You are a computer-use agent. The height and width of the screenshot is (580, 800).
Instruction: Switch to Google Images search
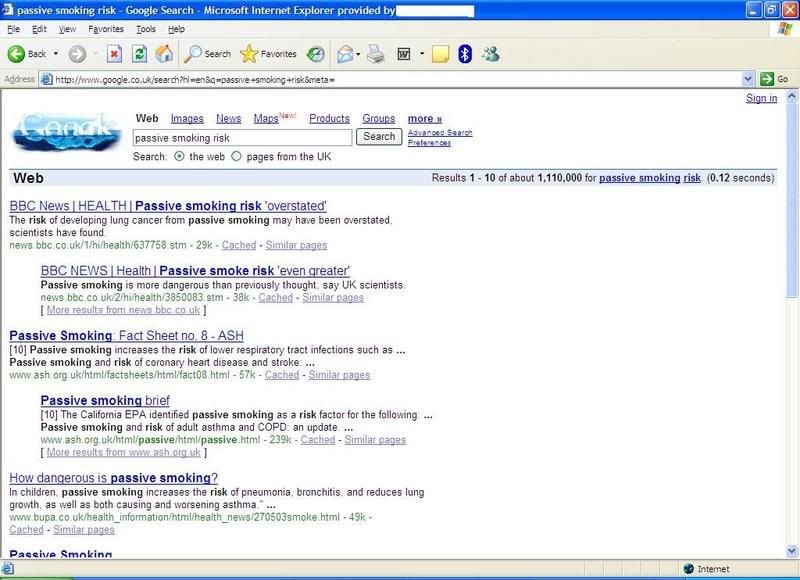187,119
